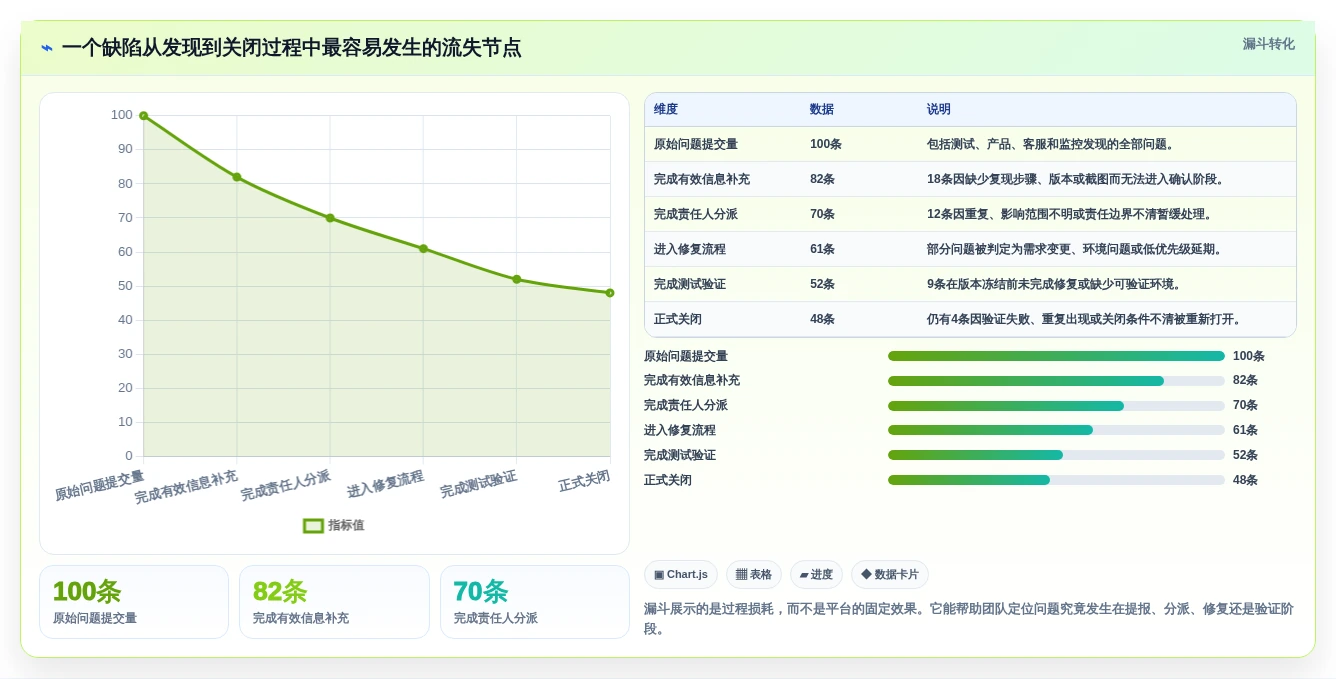This screenshot has width=1336, height=679.
Task: Select the chart data point at 48
Action: tap(610, 293)
